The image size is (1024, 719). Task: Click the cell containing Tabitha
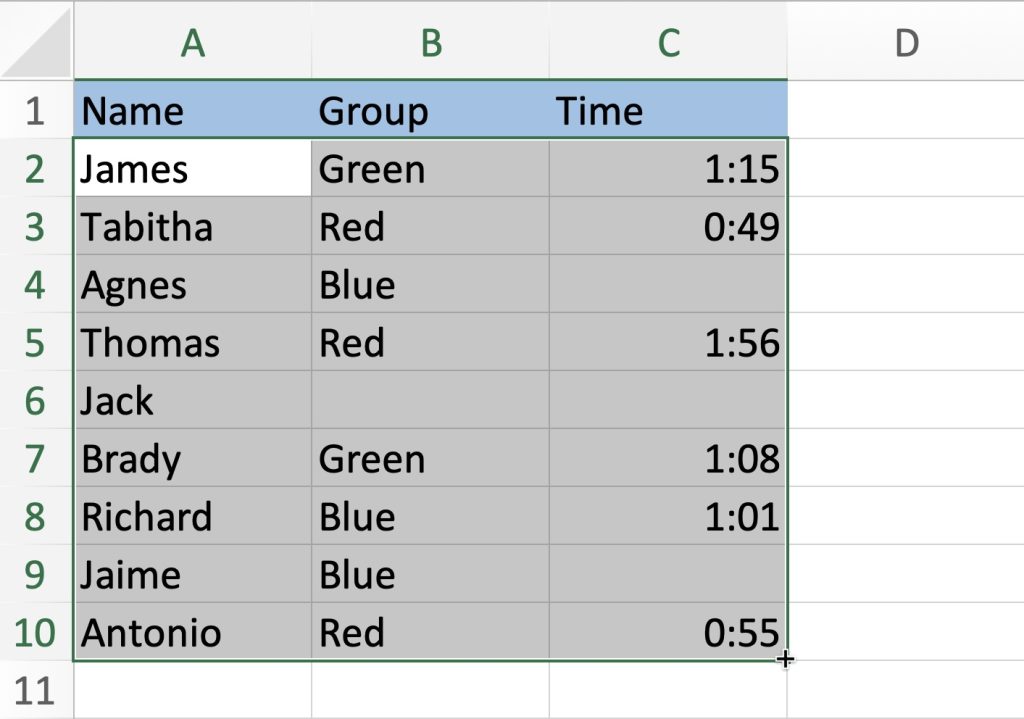point(192,227)
